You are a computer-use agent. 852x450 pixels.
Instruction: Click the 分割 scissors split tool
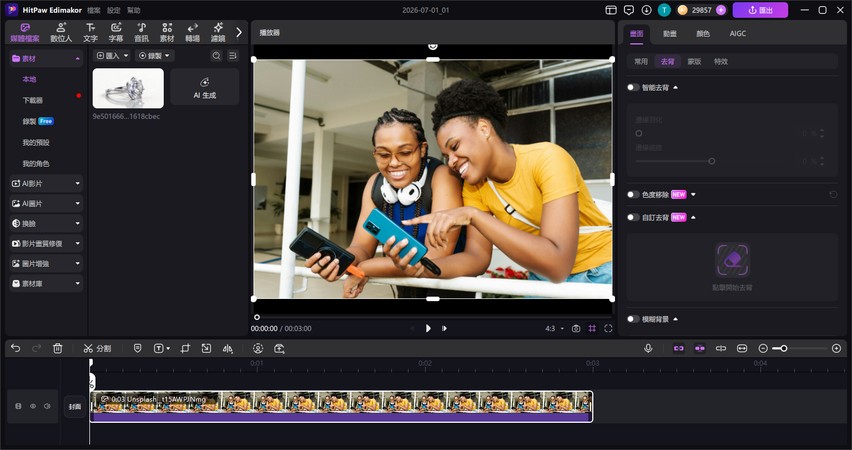tap(97, 348)
